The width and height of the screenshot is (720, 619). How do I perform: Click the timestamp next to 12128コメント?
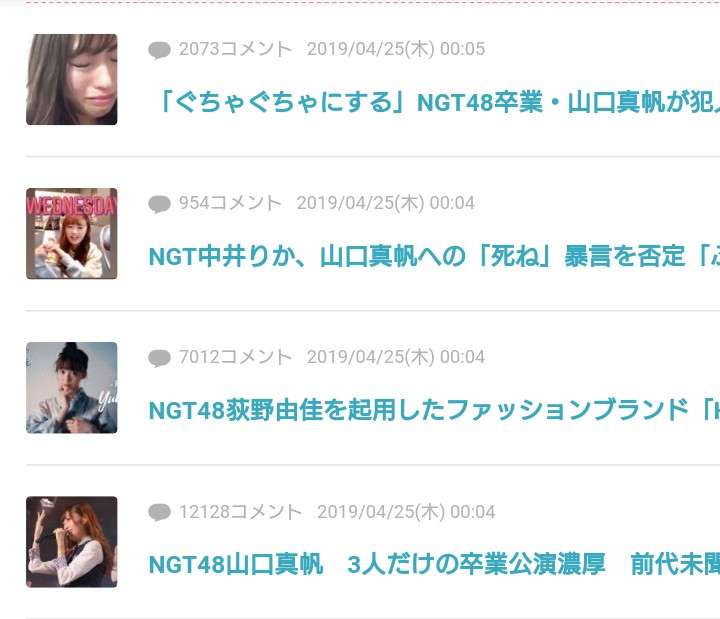point(406,512)
